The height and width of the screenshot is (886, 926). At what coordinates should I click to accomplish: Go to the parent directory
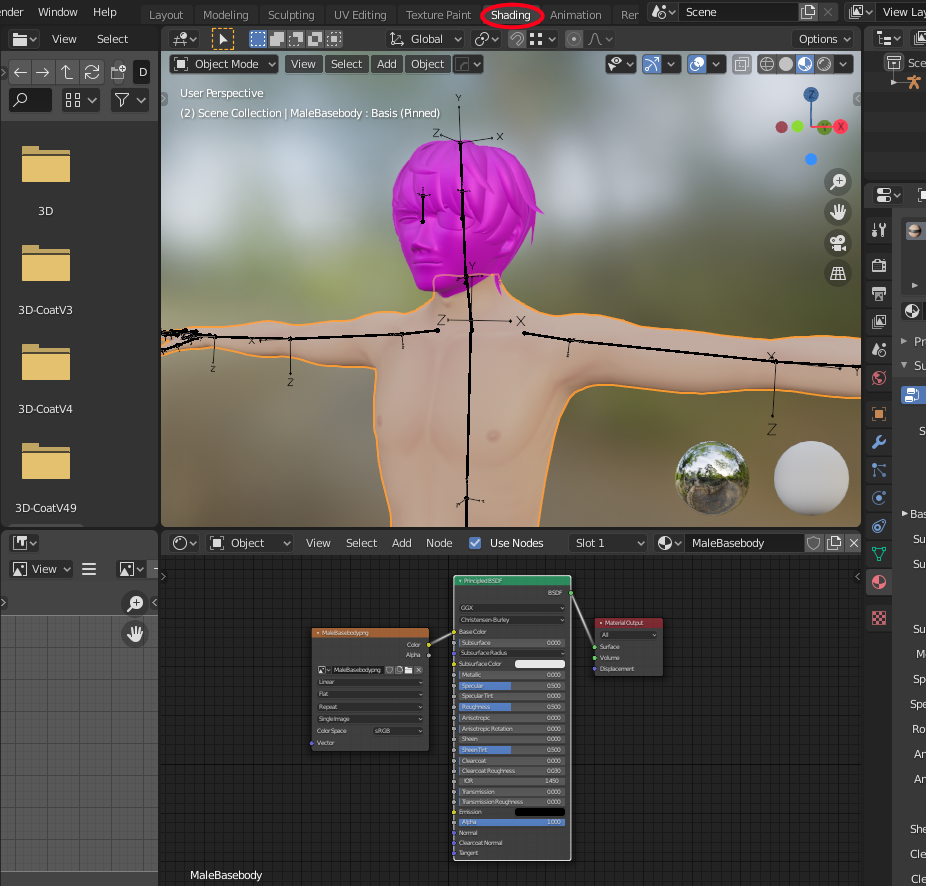click(67, 72)
